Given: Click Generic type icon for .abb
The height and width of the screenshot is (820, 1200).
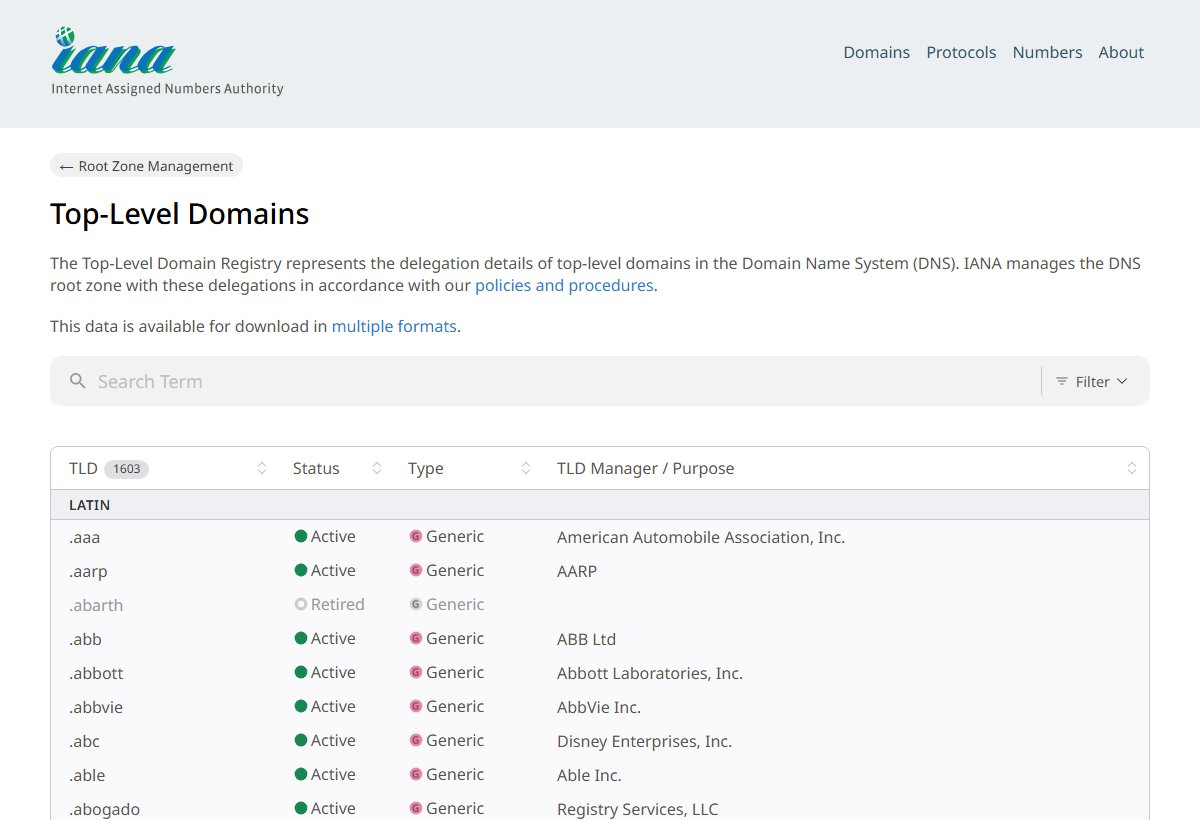Looking at the screenshot, I should pos(416,639).
